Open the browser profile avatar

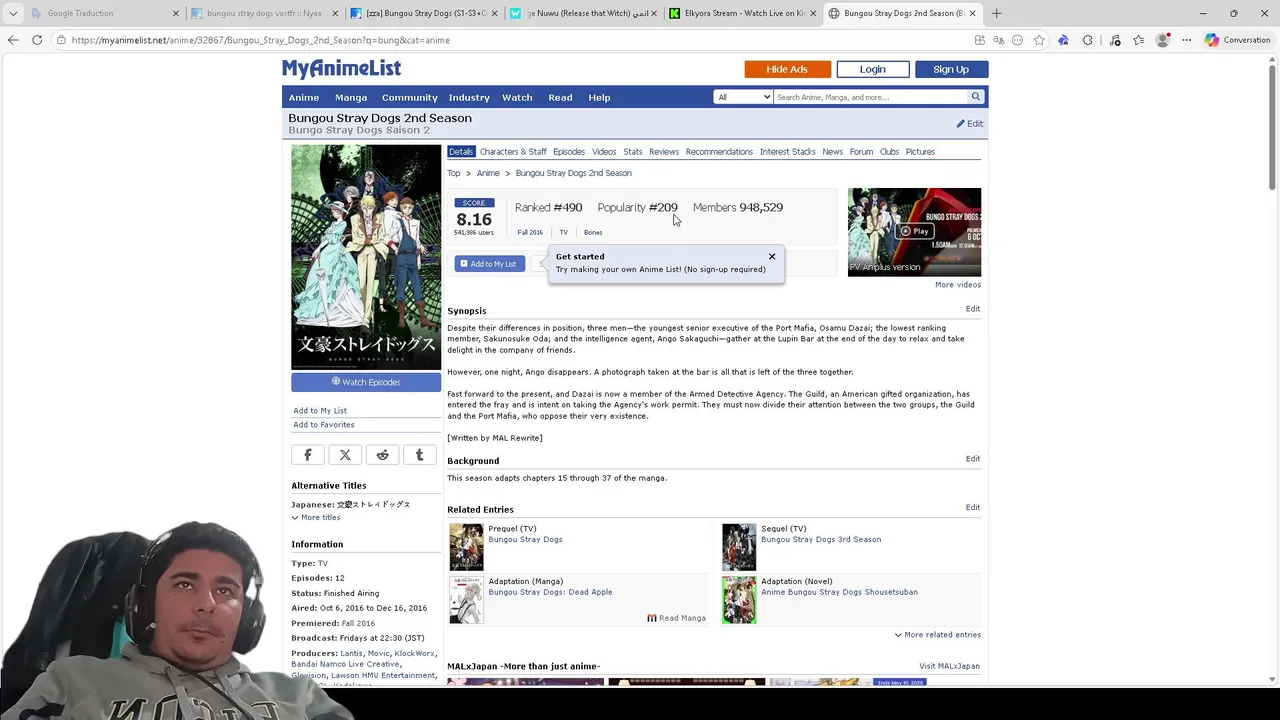tap(1162, 40)
